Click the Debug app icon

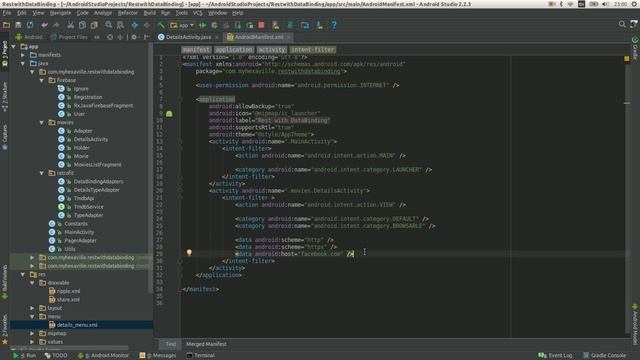click(214, 25)
